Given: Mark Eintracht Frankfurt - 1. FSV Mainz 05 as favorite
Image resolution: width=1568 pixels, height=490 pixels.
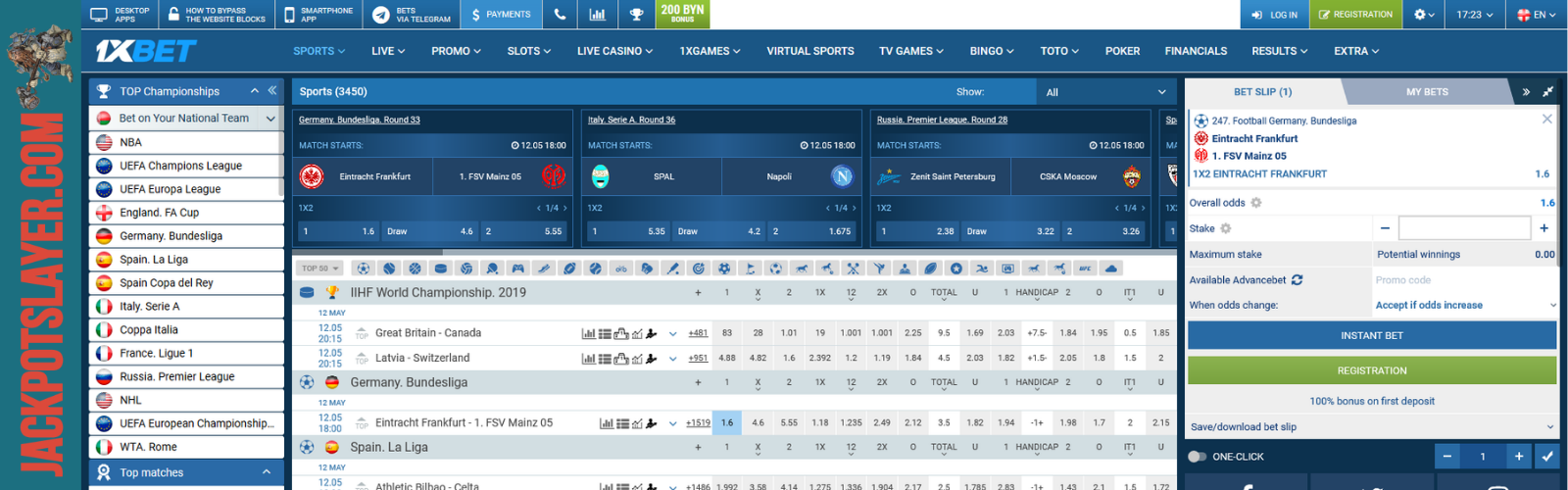Looking at the screenshot, I should pos(362,423).
